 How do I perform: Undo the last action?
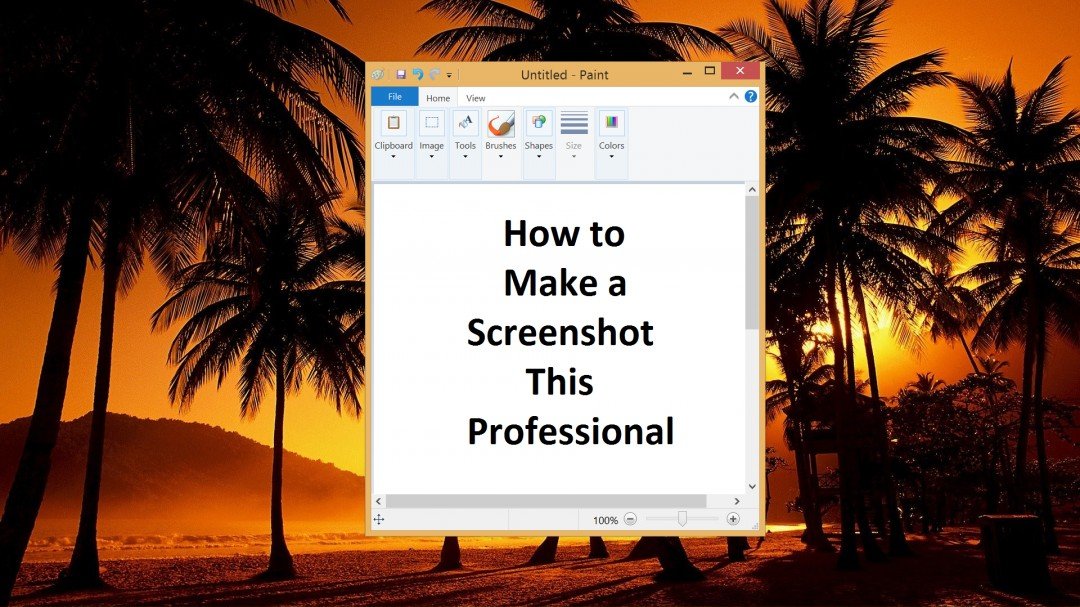(x=417, y=75)
